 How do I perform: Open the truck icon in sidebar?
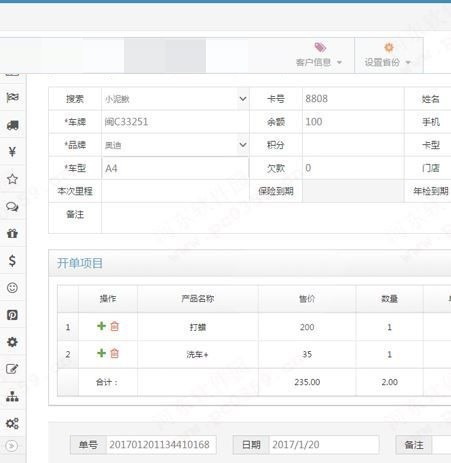pyautogui.click(x=12, y=125)
